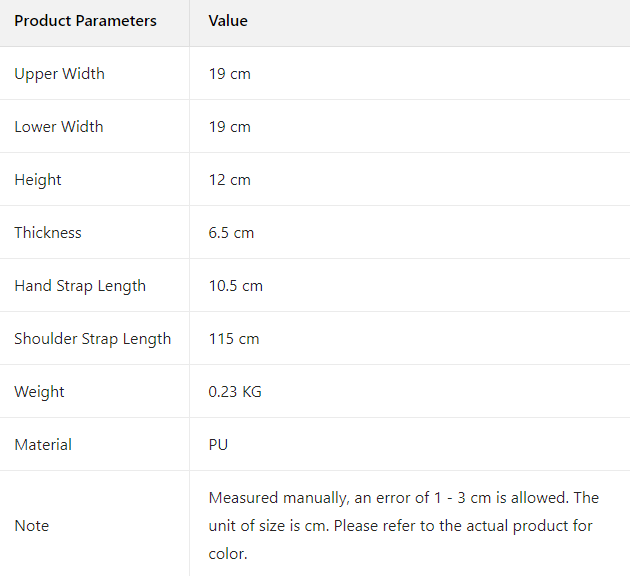Select the Lower Width label cell
The image size is (630, 576).
coord(59,127)
